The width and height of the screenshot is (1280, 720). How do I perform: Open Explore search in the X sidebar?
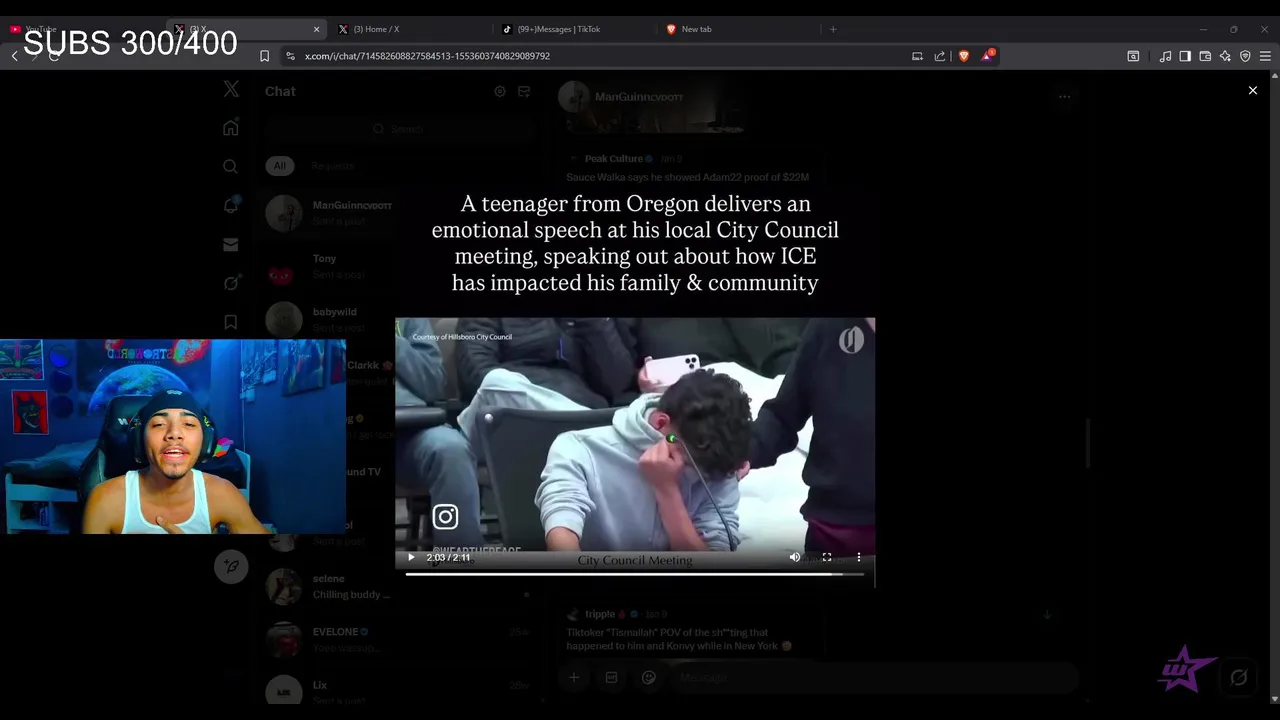pyautogui.click(x=231, y=167)
